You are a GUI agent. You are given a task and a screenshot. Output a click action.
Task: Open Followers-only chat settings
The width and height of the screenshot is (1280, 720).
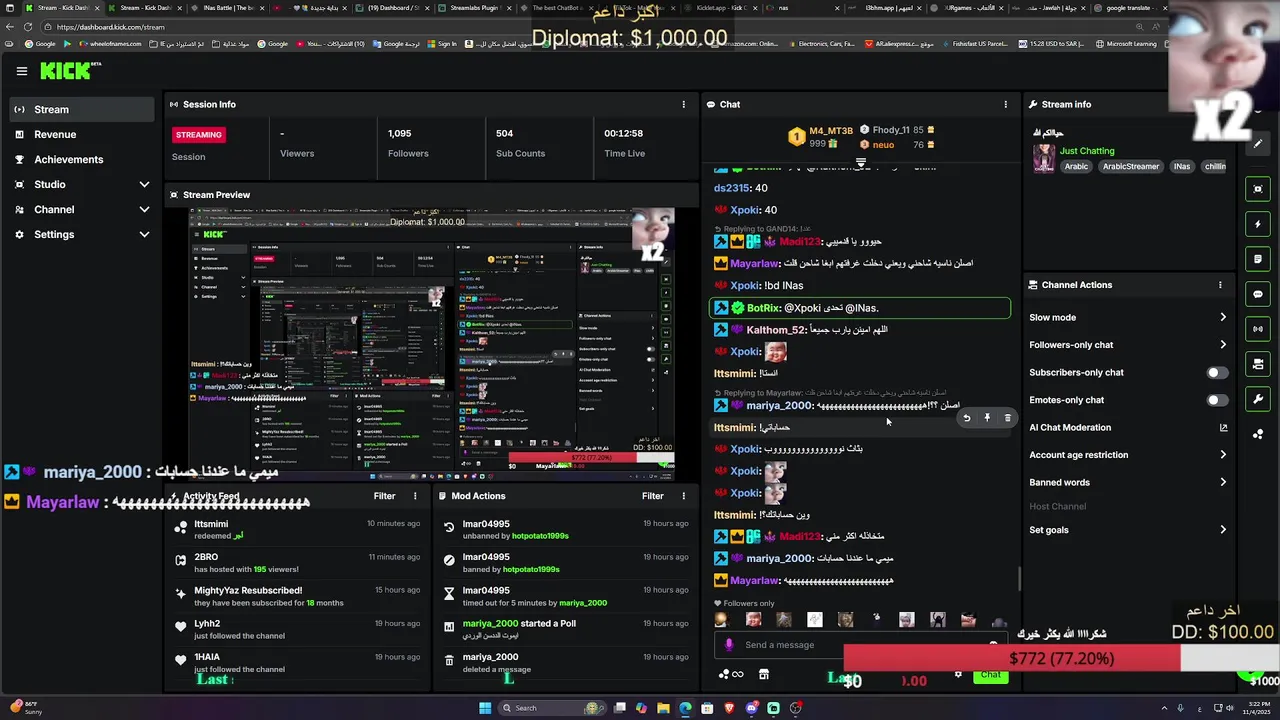(1128, 345)
